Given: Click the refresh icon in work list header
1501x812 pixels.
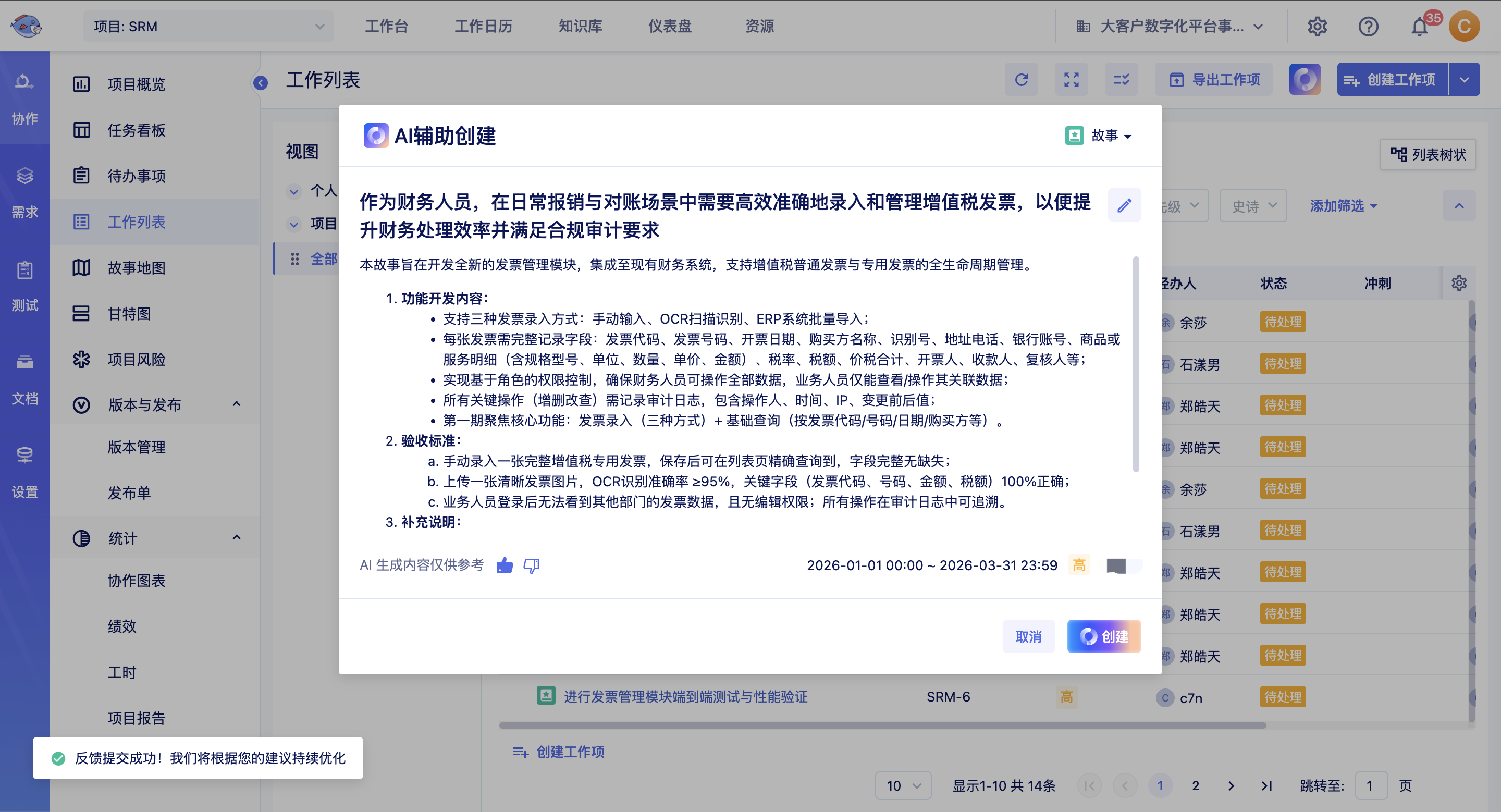Looking at the screenshot, I should tap(1021, 80).
